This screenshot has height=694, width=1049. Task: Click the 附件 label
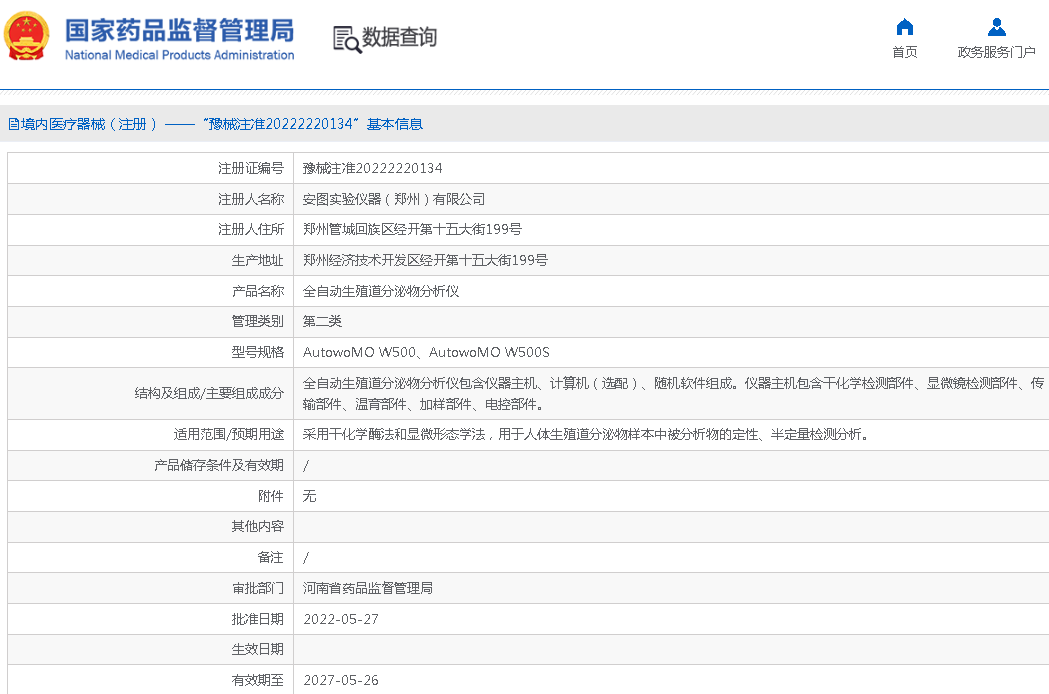pos(270,496)
